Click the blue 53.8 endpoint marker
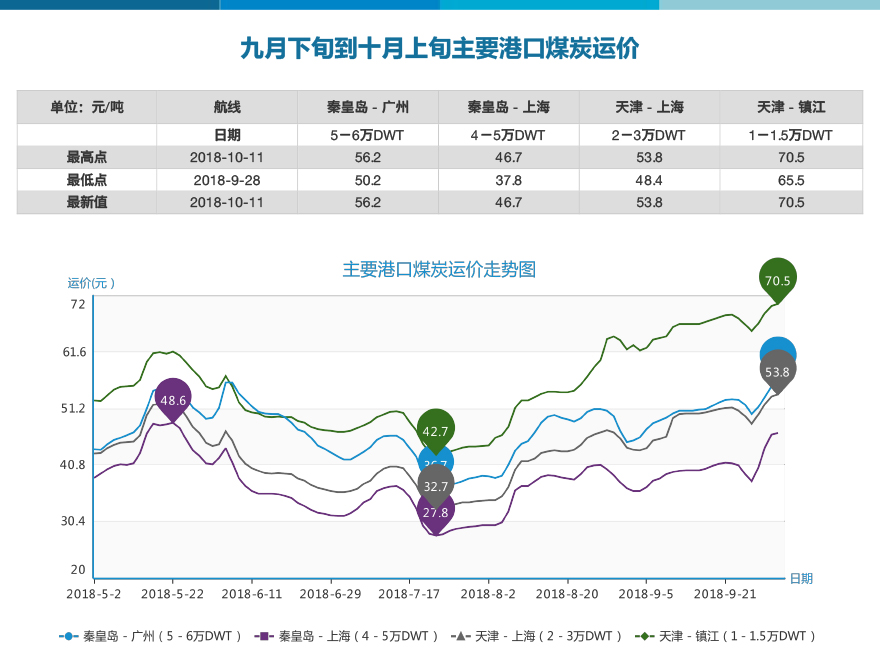Image resolution: width=880 pixels, height=663 pixels. click(776, 347)
